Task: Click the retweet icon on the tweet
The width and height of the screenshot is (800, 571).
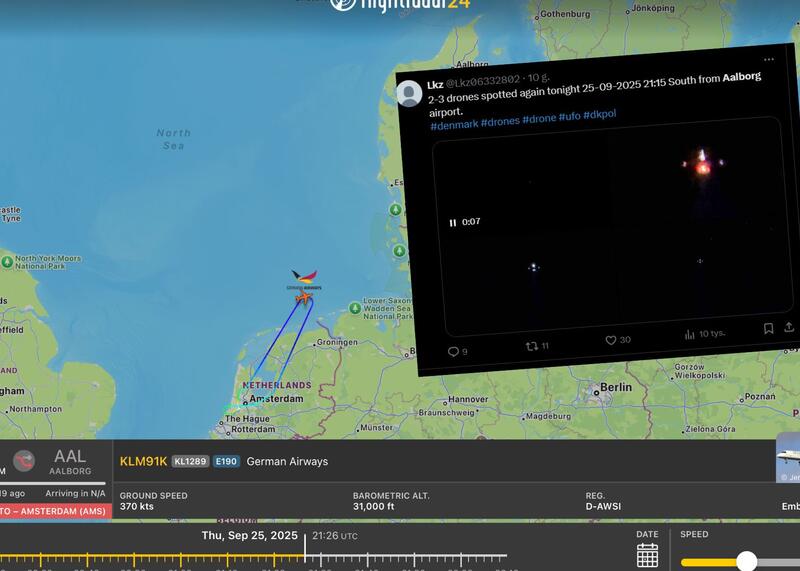Action: pos(532,346)
